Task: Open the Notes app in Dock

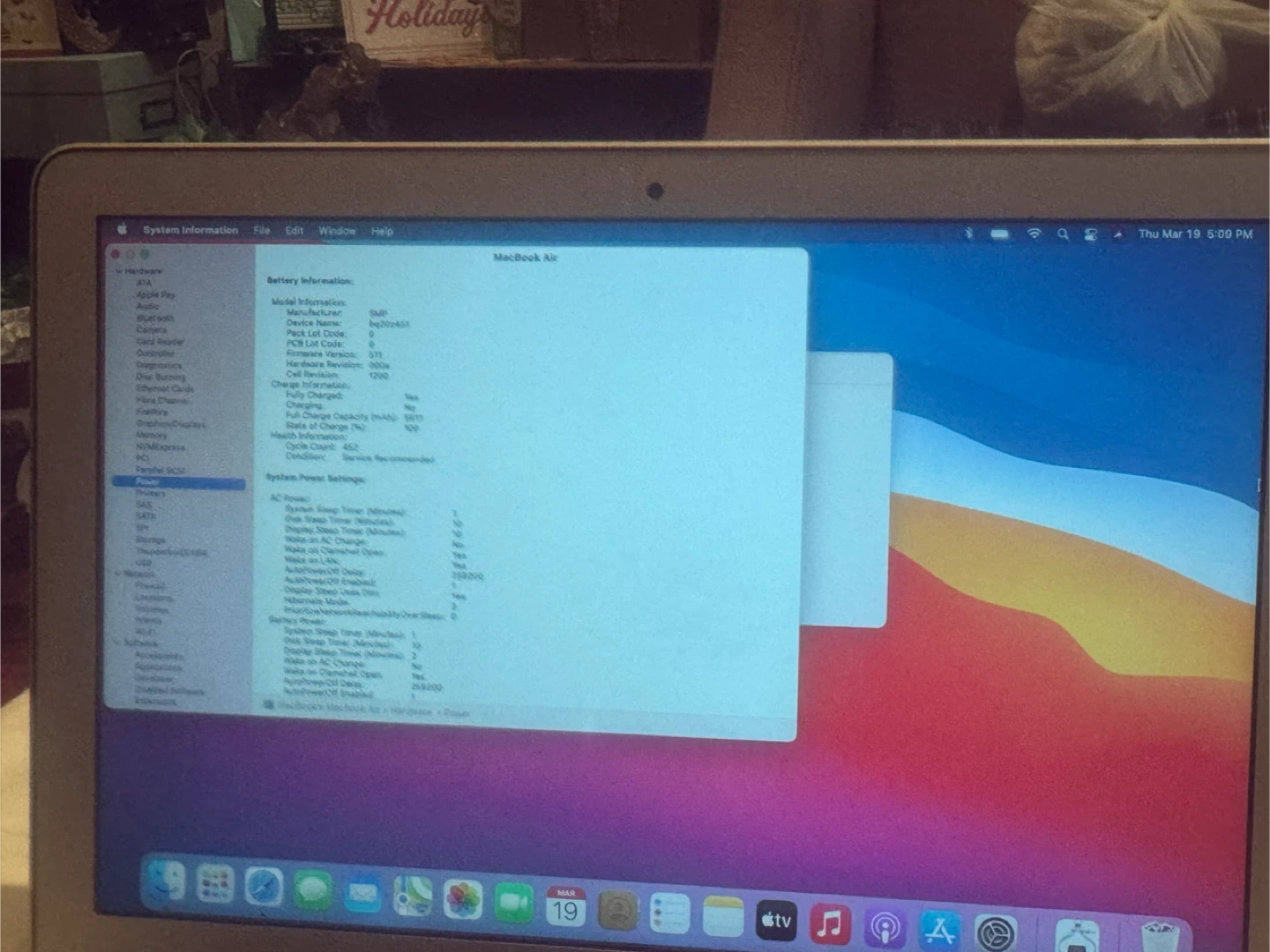Action: coord(723,917)
